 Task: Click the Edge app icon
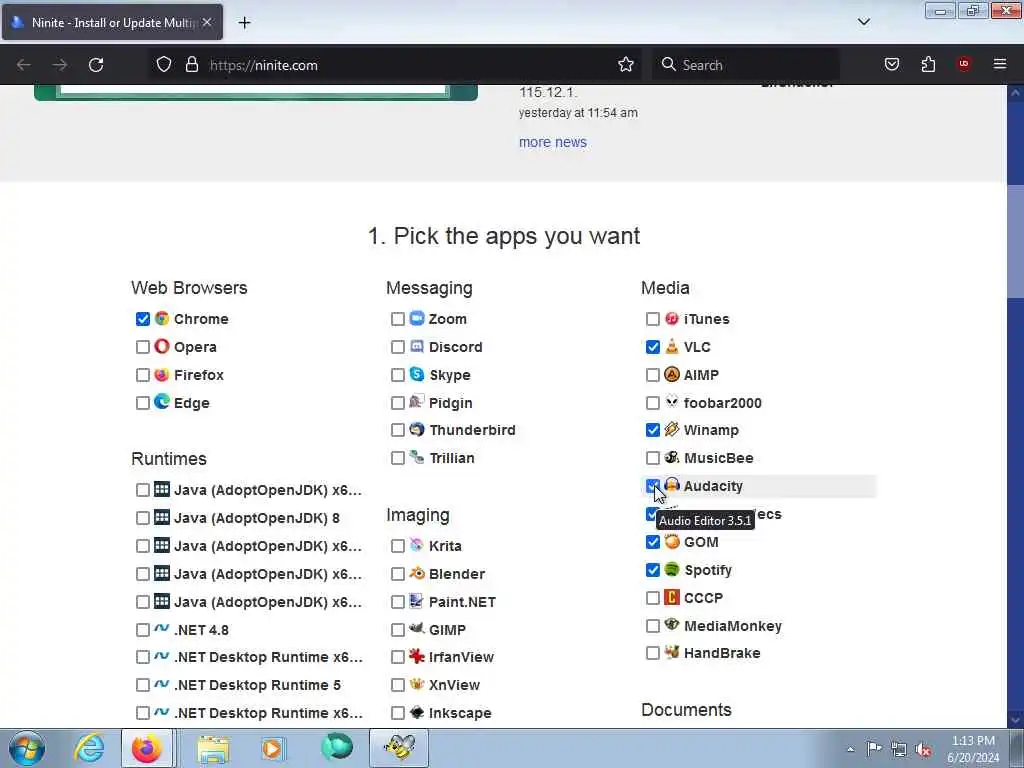[162, 402]
